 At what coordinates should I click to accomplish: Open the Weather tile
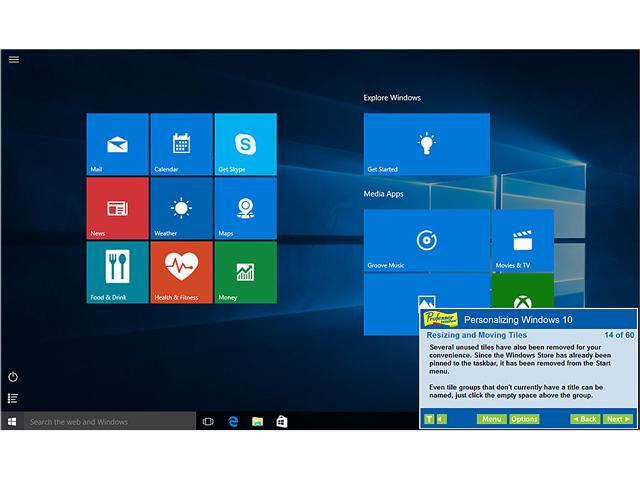coord(181,208)
